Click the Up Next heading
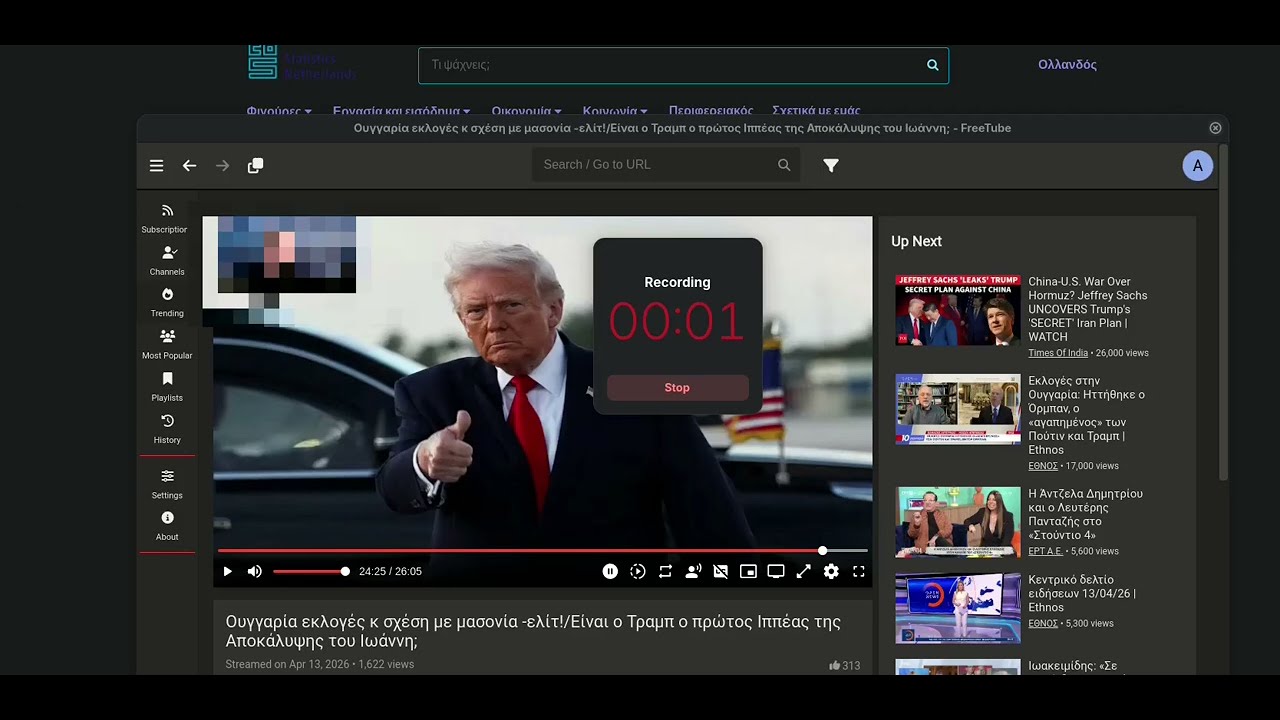 [x=916, y=241]
